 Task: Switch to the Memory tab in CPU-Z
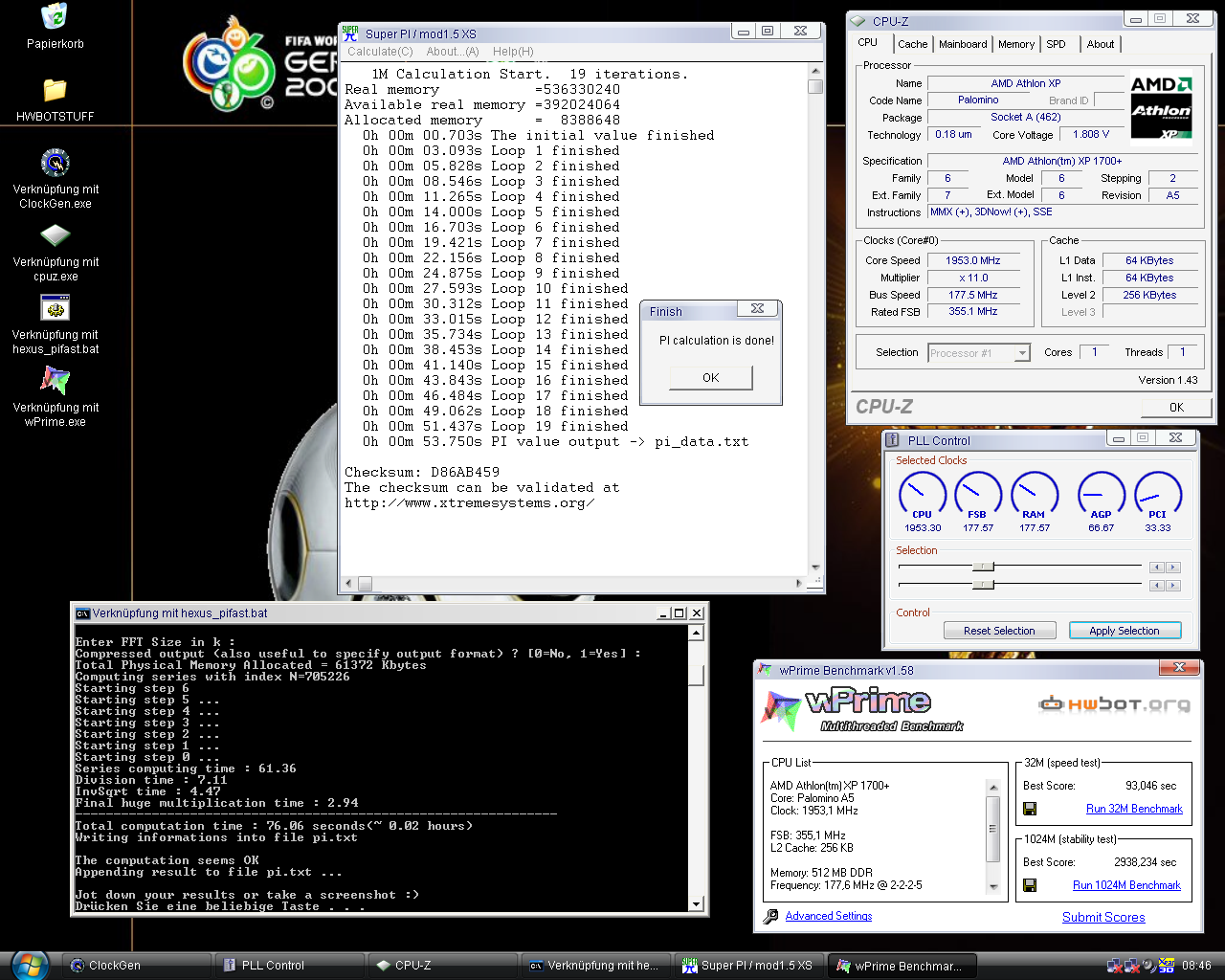(1016, 44)
